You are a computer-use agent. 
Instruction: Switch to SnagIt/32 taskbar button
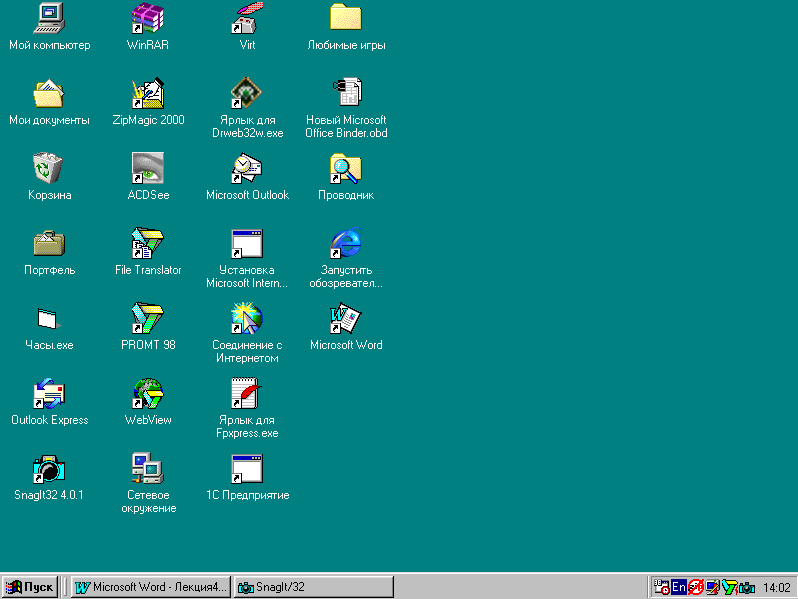[x=314, y=587]
